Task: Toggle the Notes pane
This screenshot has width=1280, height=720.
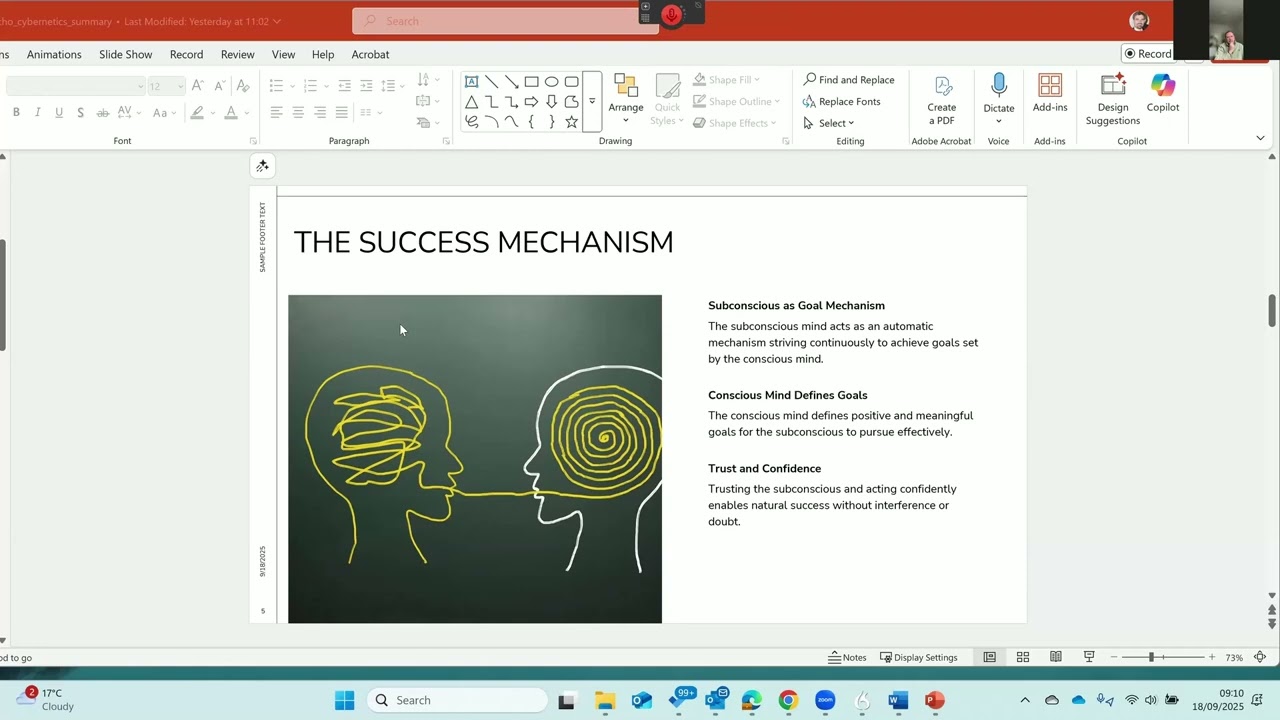Action: [x=847, y=657]
